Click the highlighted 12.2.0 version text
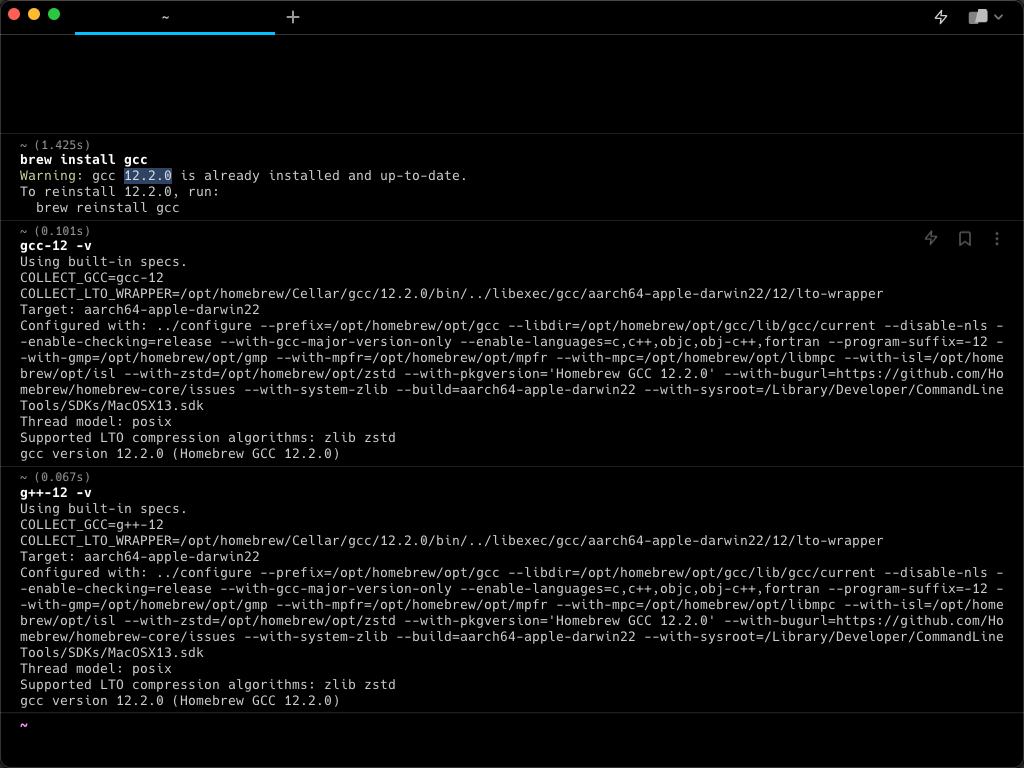This screenshot has width=1024, height=768. pyautogui.click(x=148, y=176)
